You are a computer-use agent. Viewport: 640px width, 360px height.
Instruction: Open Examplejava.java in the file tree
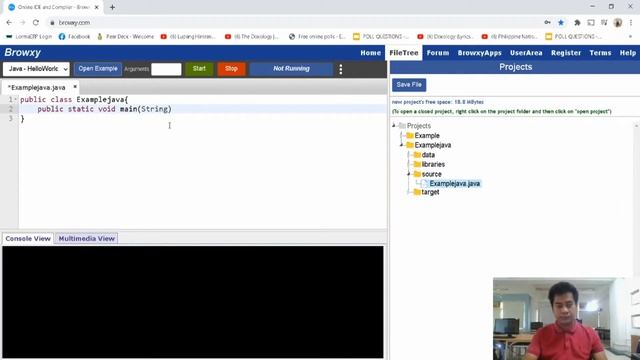tap(454, 184)
